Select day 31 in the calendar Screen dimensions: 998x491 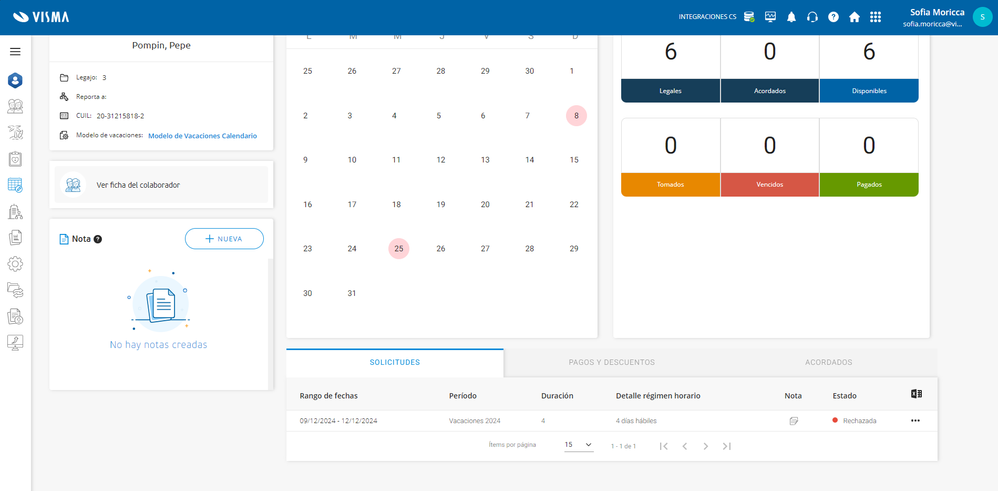tap(352, 294)
